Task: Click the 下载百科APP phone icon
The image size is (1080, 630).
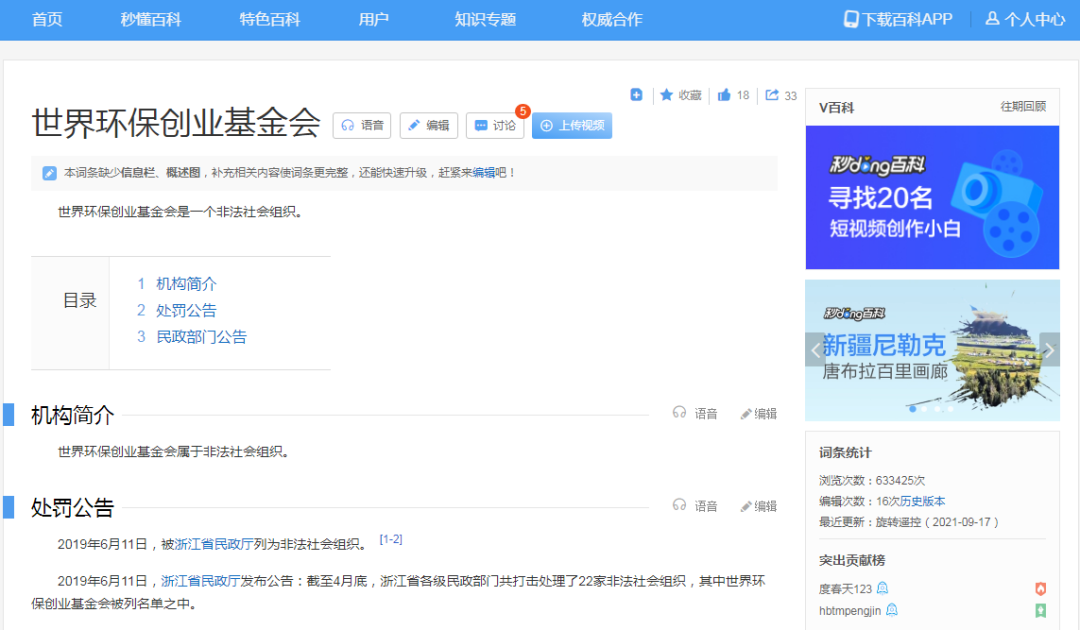Action: [x=851, y=19]
